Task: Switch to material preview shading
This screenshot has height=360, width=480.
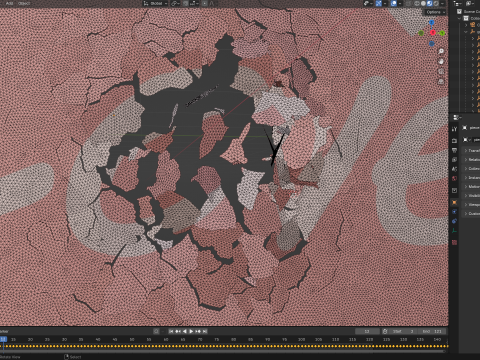Action: click(430, 3)
